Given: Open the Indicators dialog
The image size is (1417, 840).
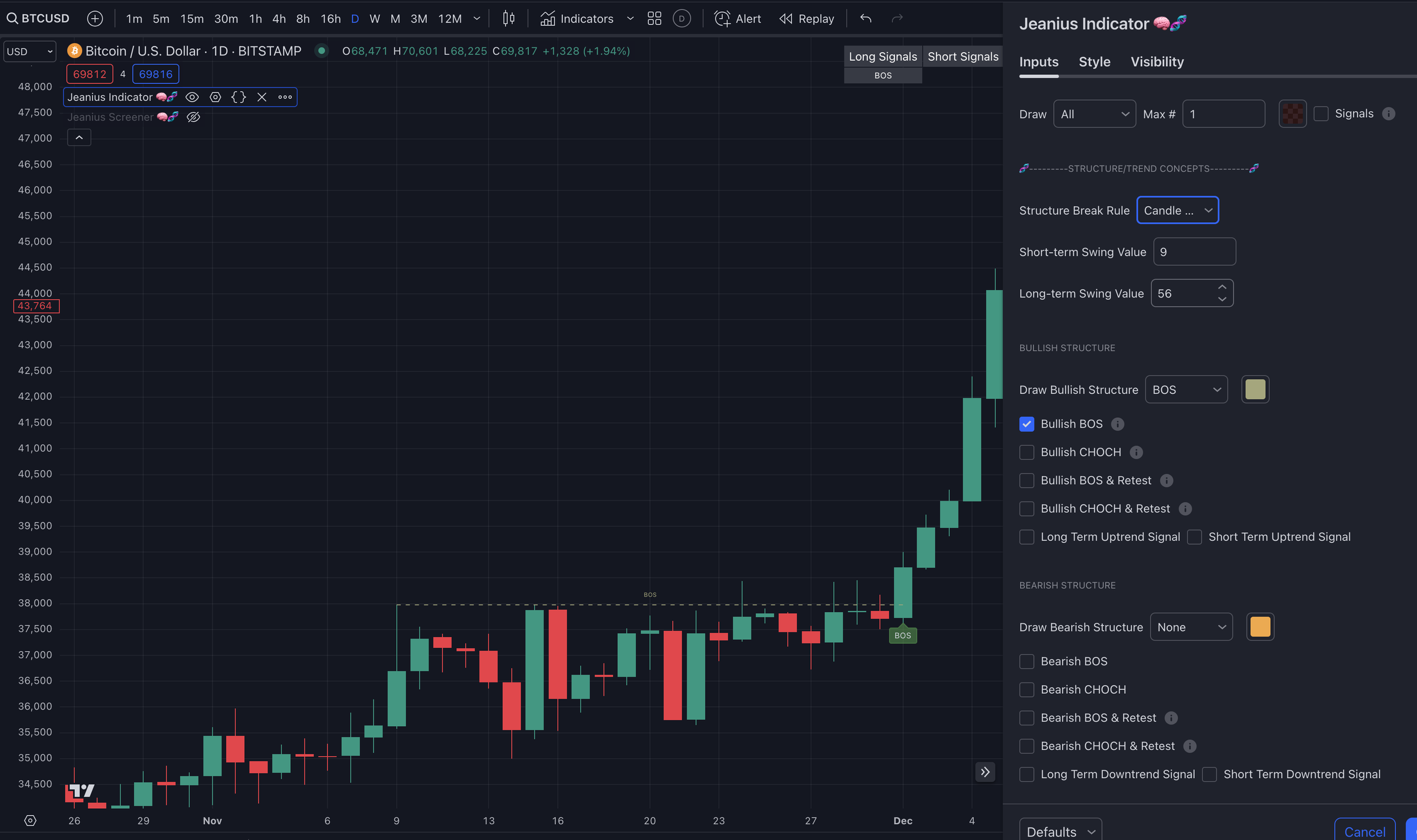Looking at the screenshot, I should tap(576, 19).
